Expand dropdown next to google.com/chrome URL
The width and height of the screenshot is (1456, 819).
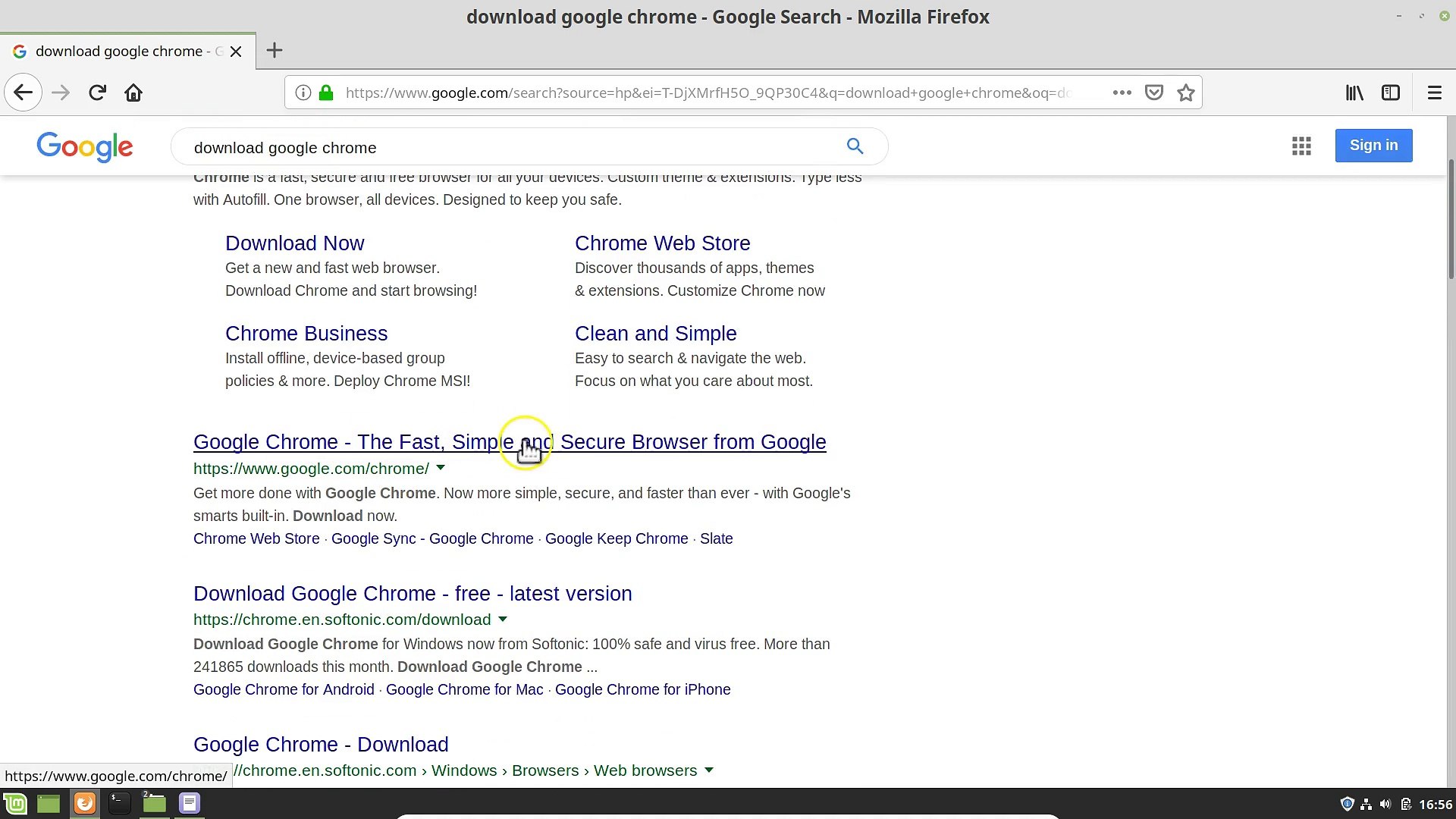point(441,468)
